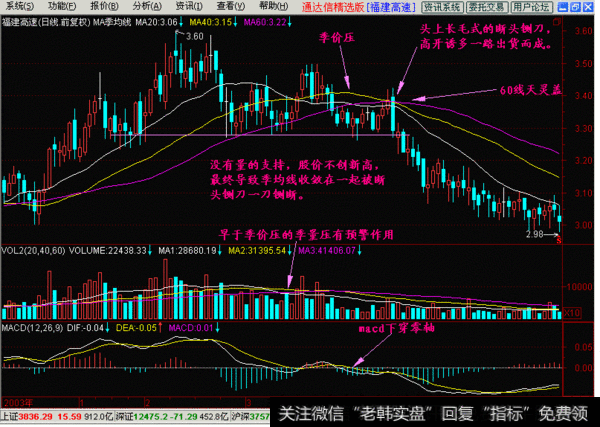Click the 委托交易 button
Image resolution: width=600 pixels, height=427 pixels.
coord(487,7)
